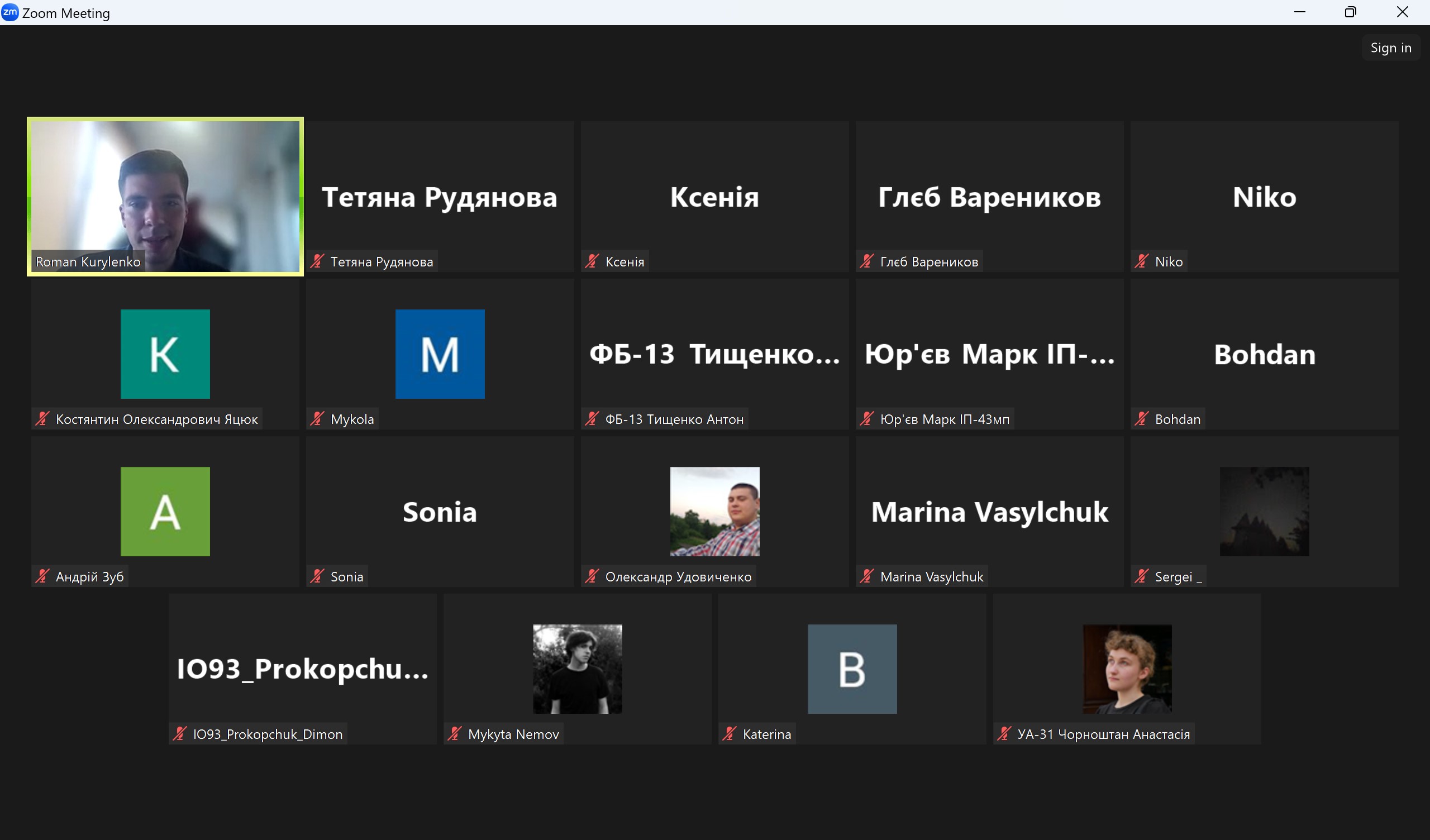The width and height of the screenshot is (1430, 840).
Task: Click УА-31 Чорноштан Анастасія's profile photo
Action: pyautogui.click(x=1127, y=669)
